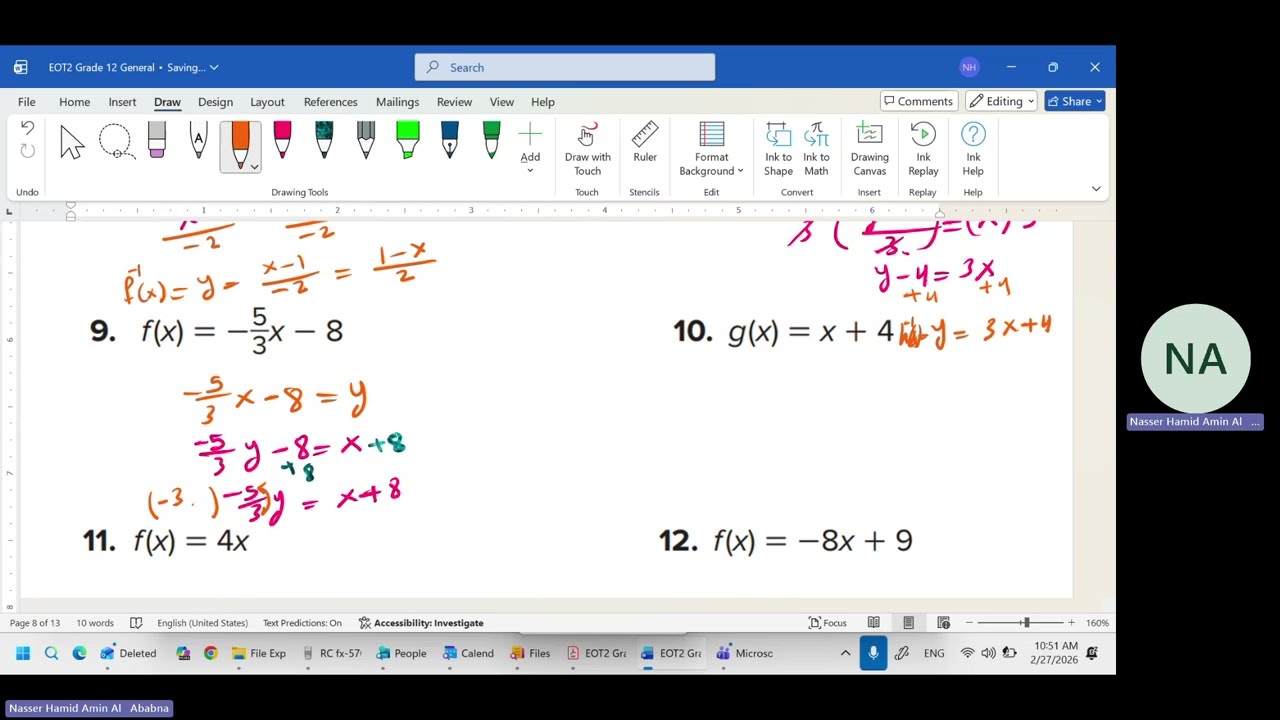
Task: Start Ink Replay
Action: 923,149
